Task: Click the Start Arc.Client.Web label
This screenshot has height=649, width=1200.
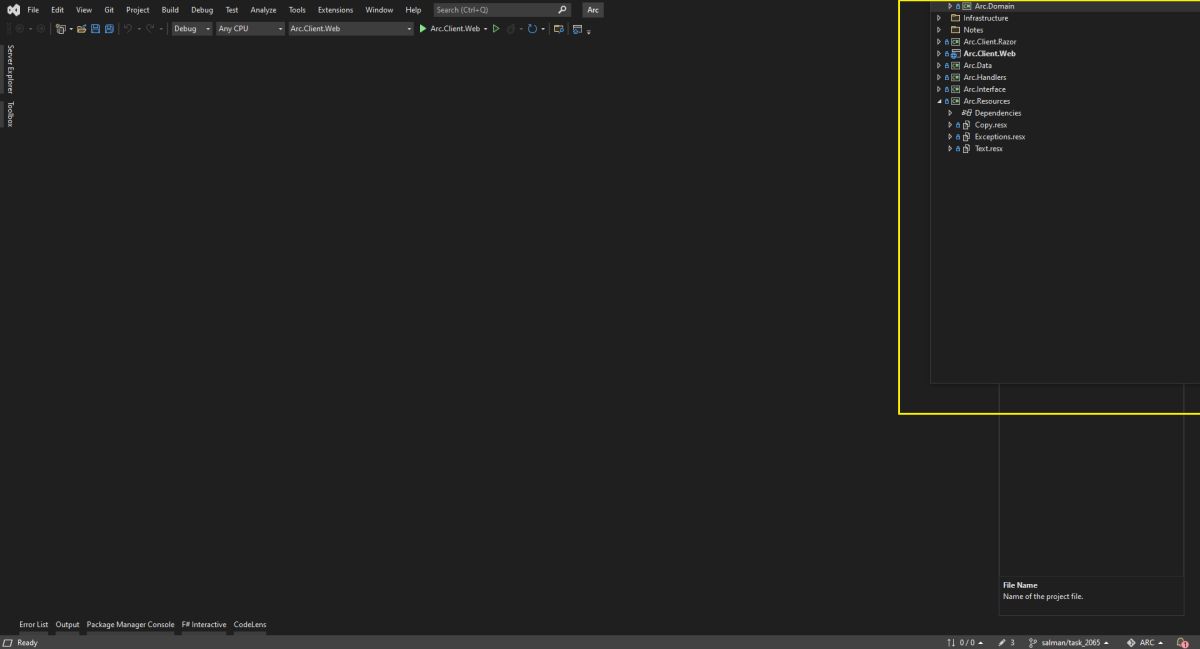Action: point(455,29)
